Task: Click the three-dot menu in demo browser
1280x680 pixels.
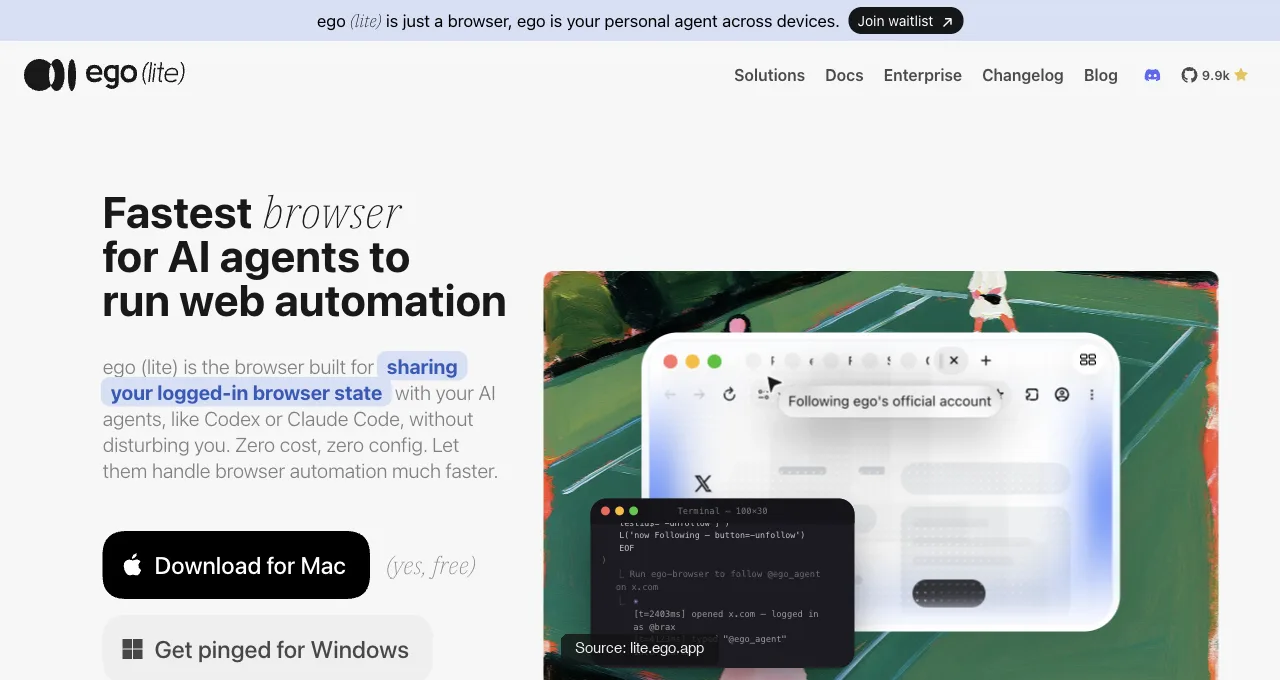Action: pos(1092,395)
